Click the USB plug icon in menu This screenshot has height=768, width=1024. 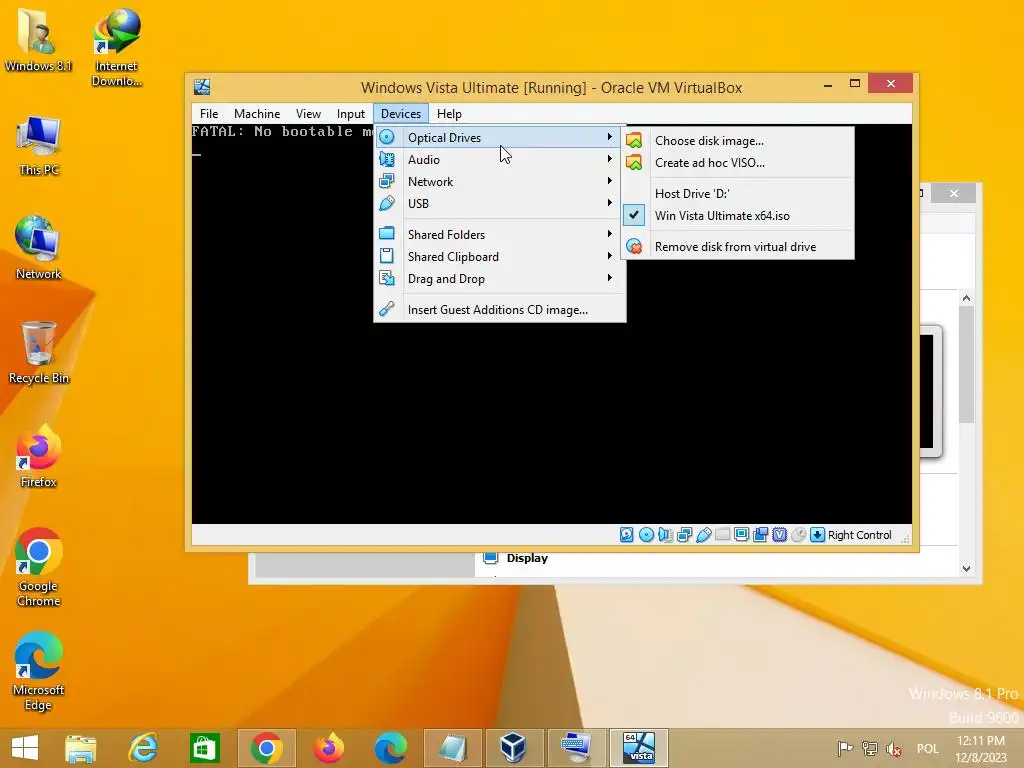tap(387, 203)
